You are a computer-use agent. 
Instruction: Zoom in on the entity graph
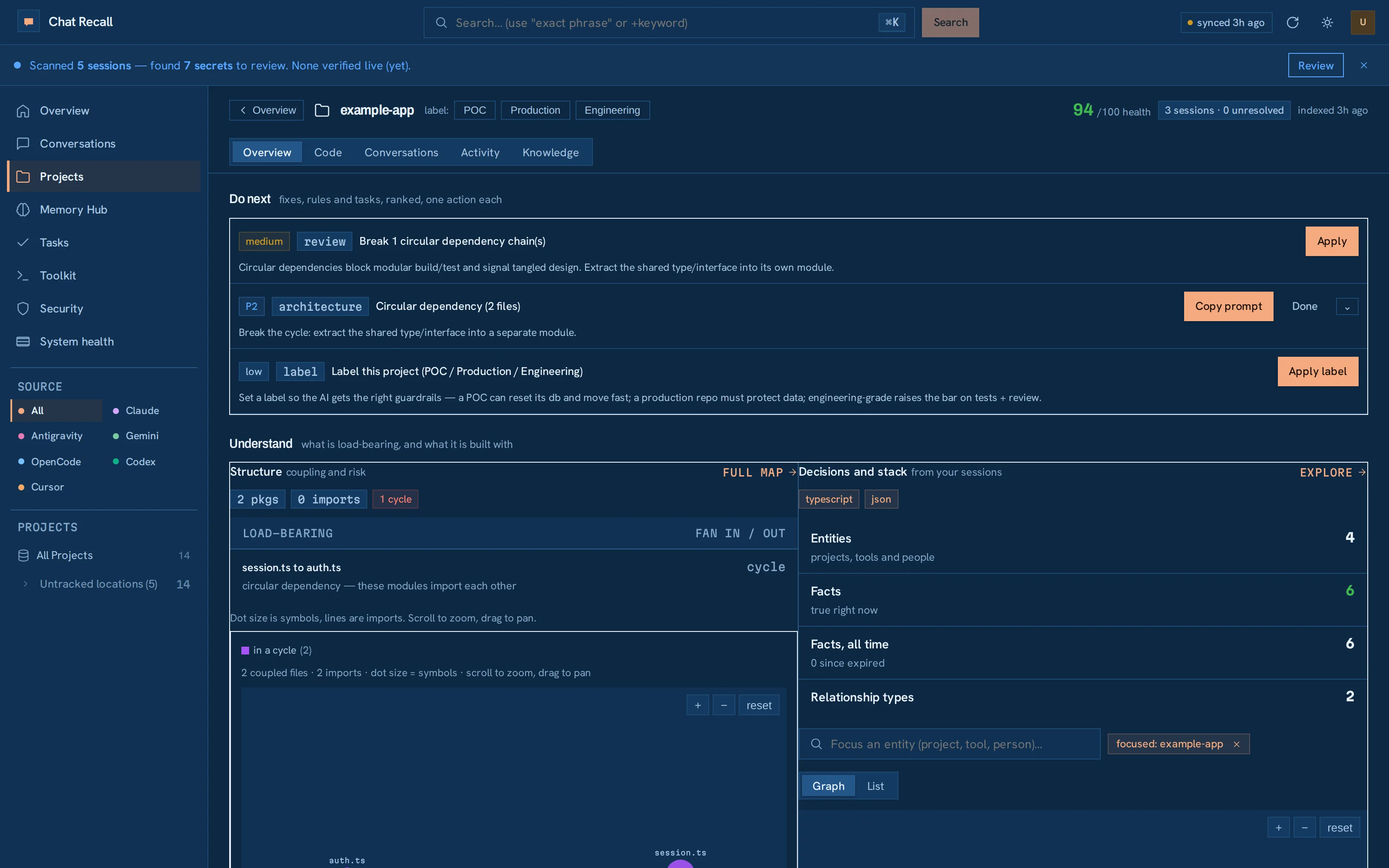[x=1279, y=828]
